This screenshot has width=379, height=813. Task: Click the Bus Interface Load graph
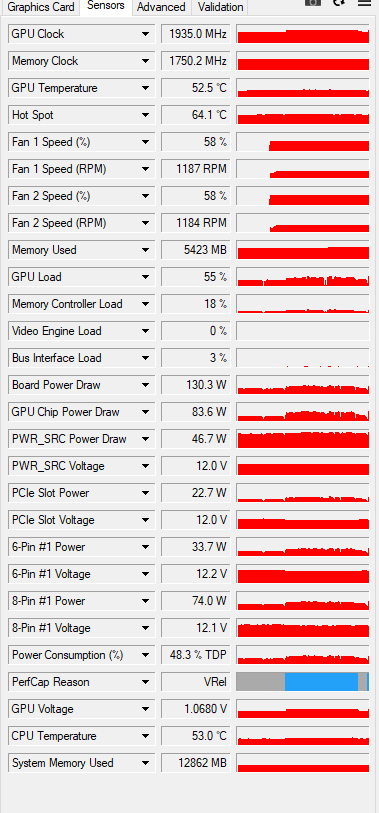point(303,358)
